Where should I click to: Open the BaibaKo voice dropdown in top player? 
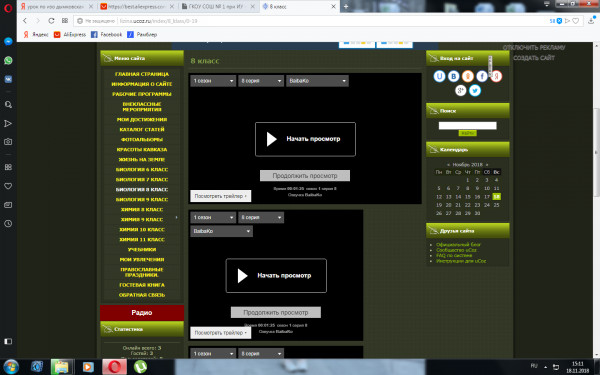point(317,81)
